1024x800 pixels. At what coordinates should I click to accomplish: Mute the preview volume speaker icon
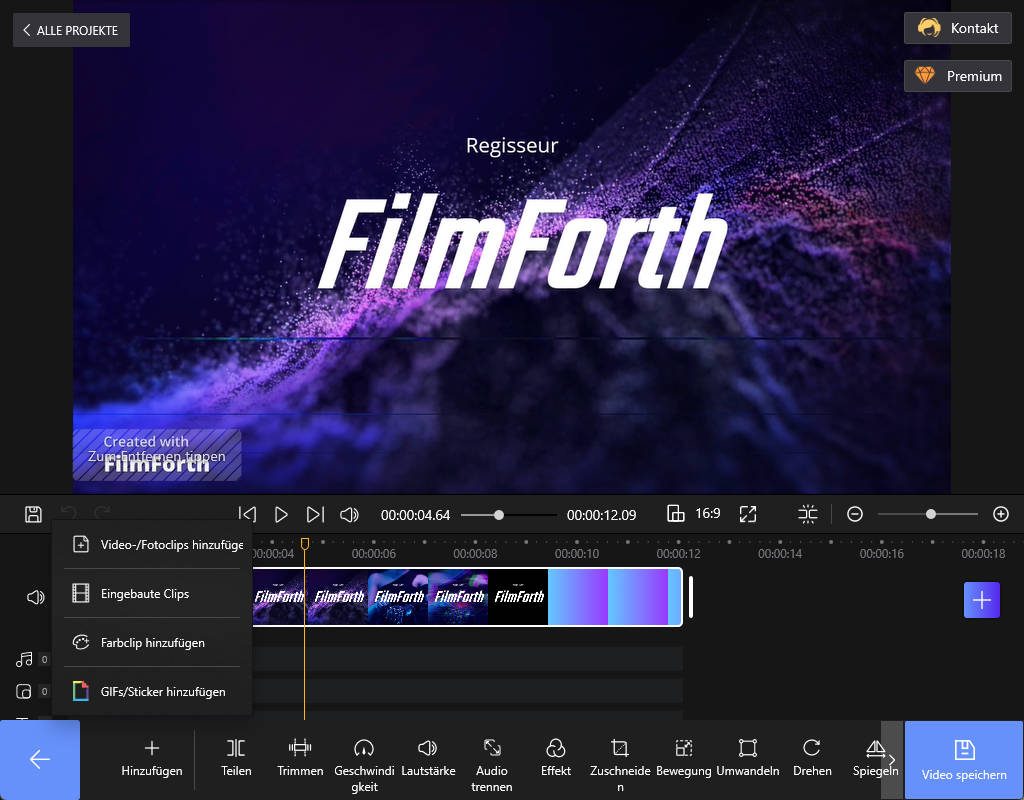[x=349, y=515]
